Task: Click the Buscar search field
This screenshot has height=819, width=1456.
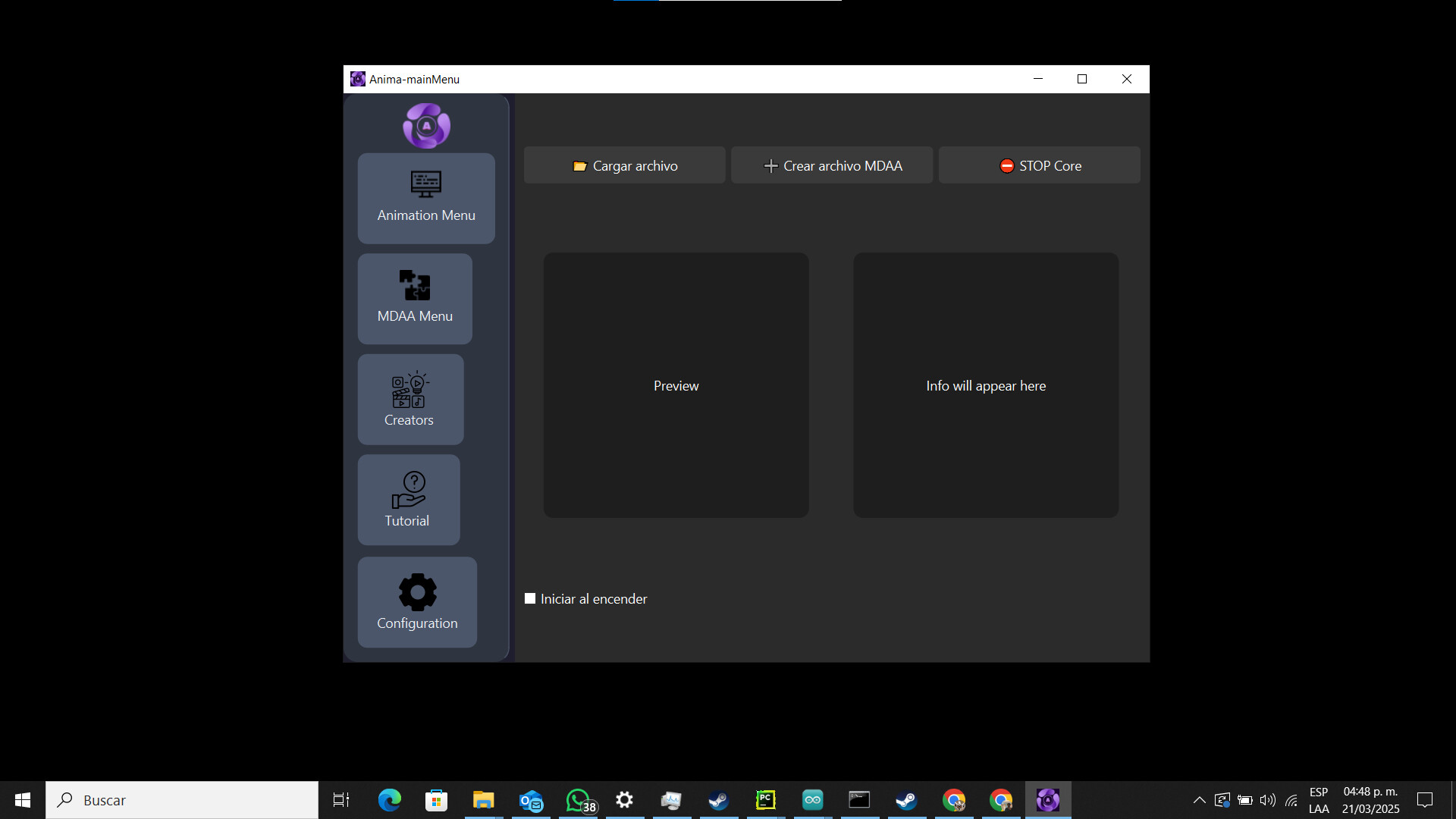Action: pos(182,799)
